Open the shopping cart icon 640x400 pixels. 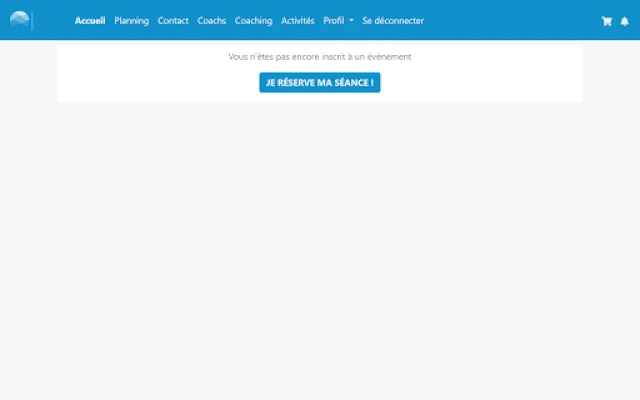pyautogui.click(x=606, y=21)
